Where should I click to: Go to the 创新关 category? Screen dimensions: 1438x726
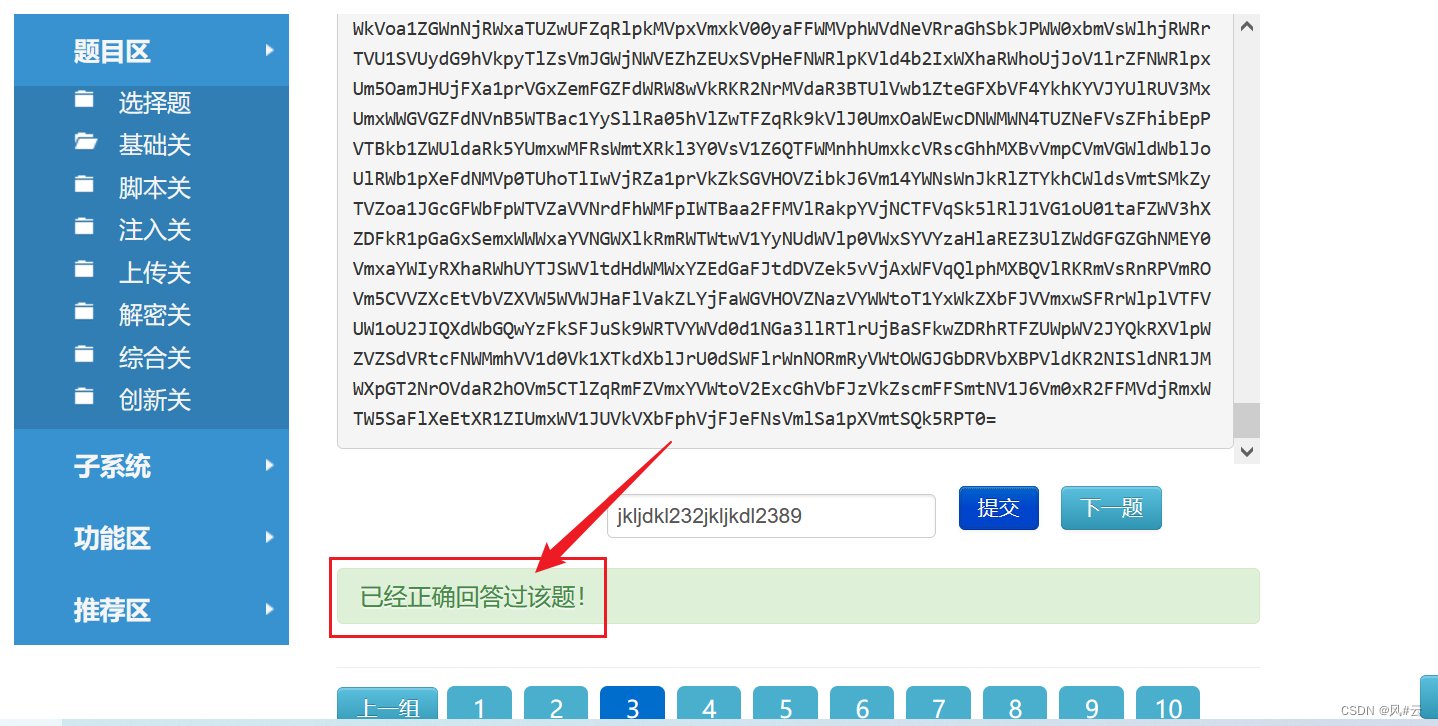[x=155, y=399]
